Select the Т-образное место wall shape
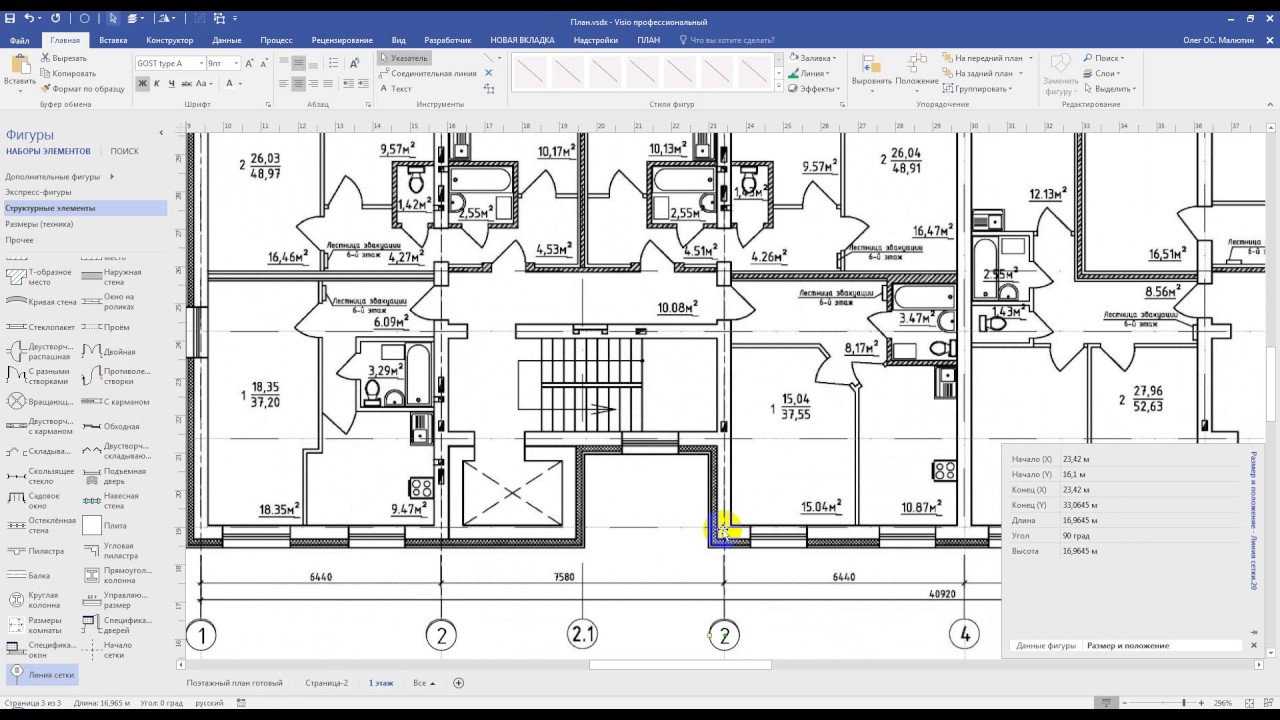Viewport: 1280px width, 720px height. point(40,277)
